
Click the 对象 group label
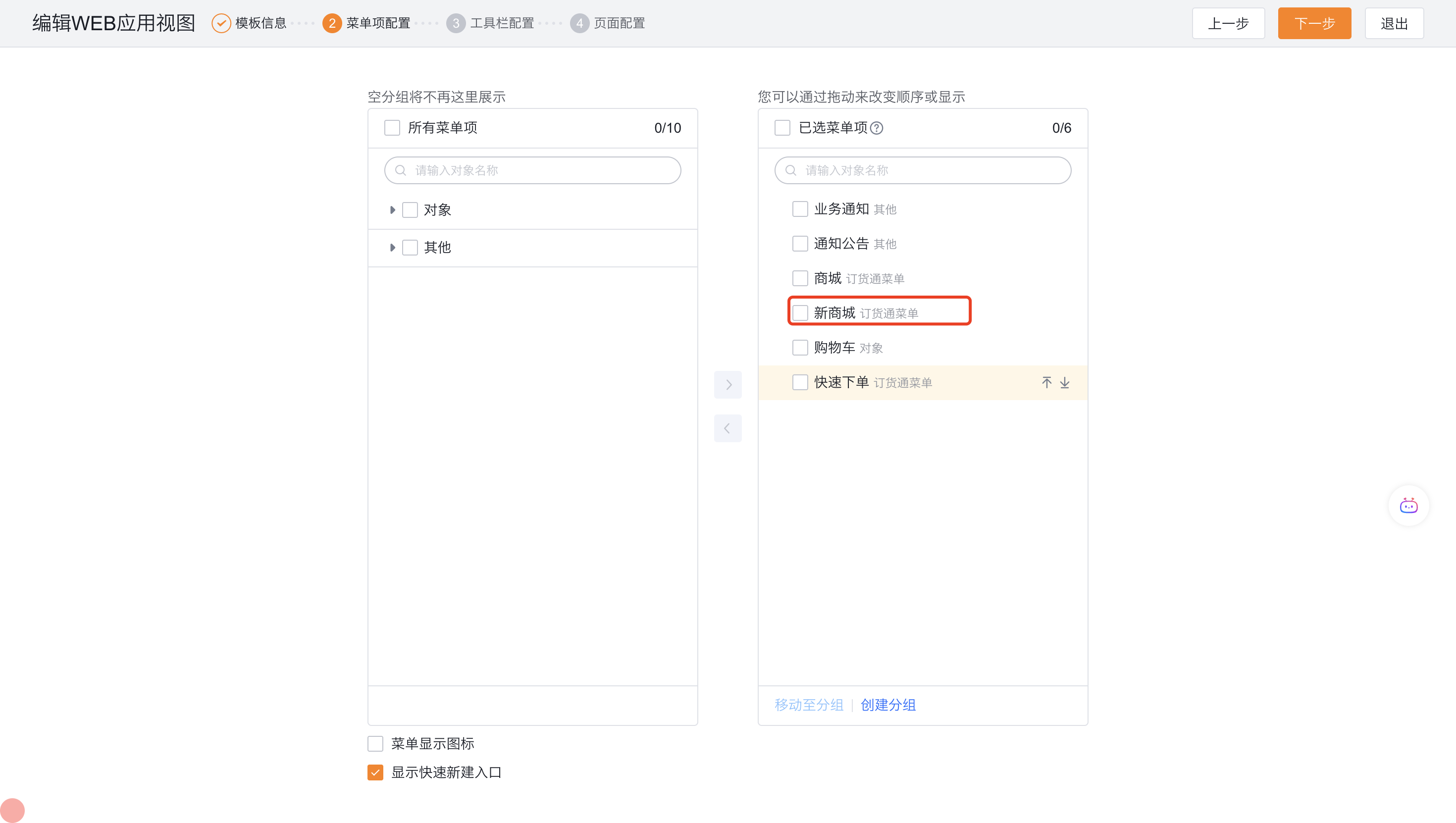coord(437,210)
